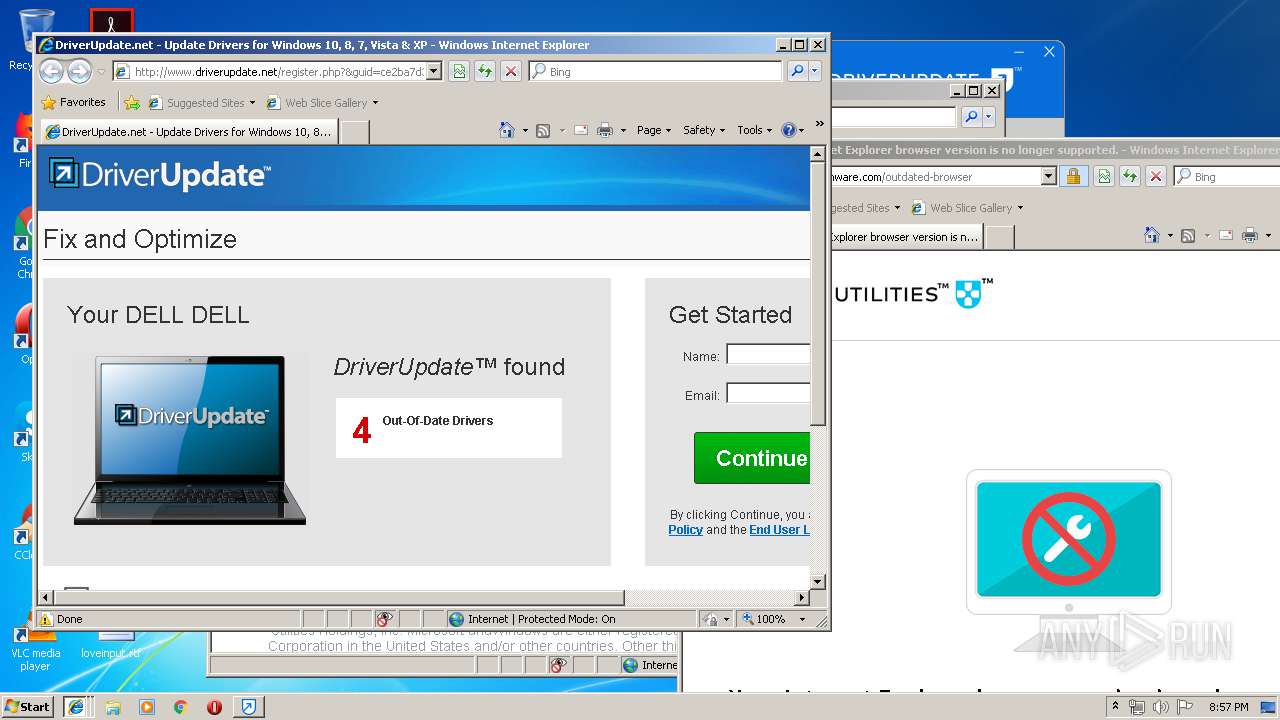The width and height of the screenshot is (1280, 720).
Task: Click the scroll down arrow button
Action: (818, 581)
